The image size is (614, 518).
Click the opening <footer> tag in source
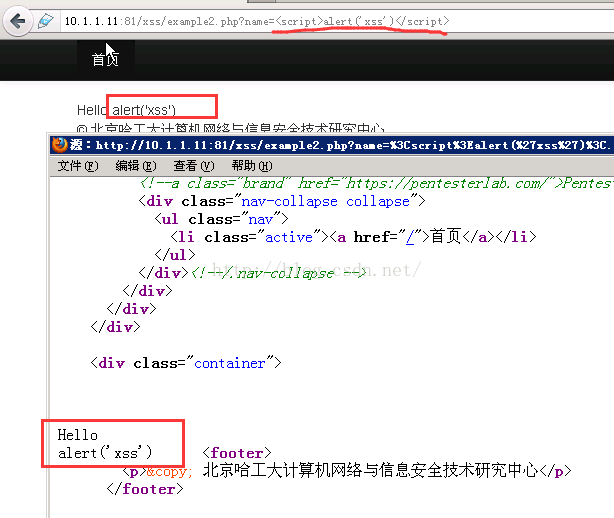[x=237, y=453]
